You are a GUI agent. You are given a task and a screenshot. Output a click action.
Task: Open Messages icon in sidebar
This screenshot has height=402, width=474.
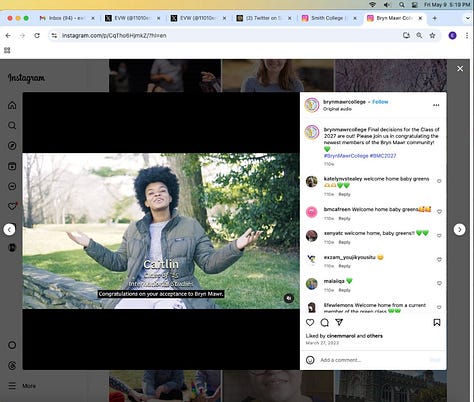[x=12, y=186]
